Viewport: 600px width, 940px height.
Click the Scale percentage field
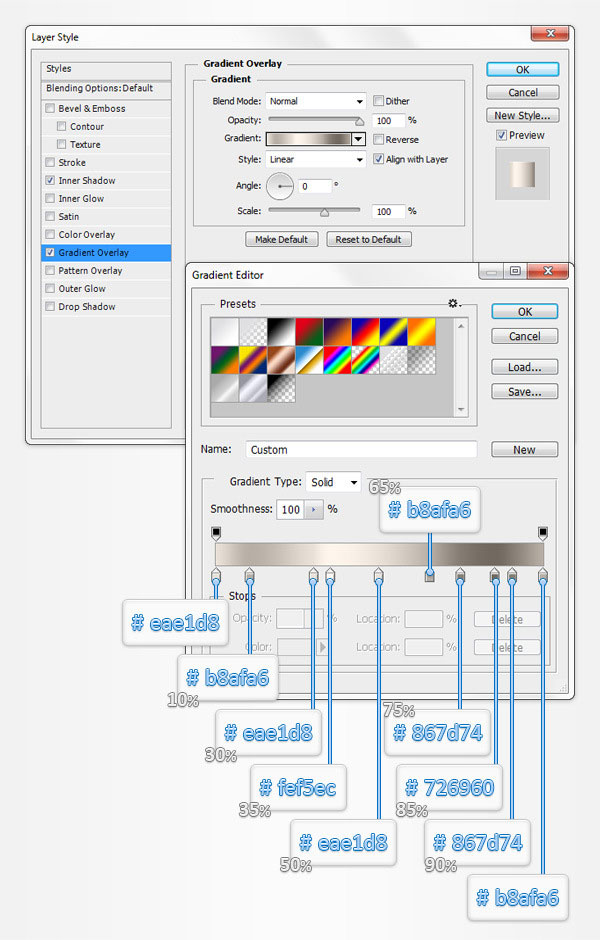pyautogui.click(x=388, y=211)
